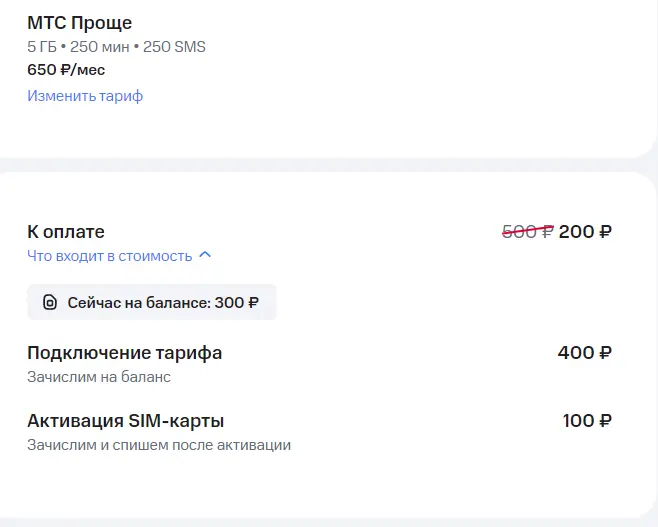Click the SIM card balance icon
The height and width of the screenshot is (527, 658).
pyautogui.click(x=50, y=302)
